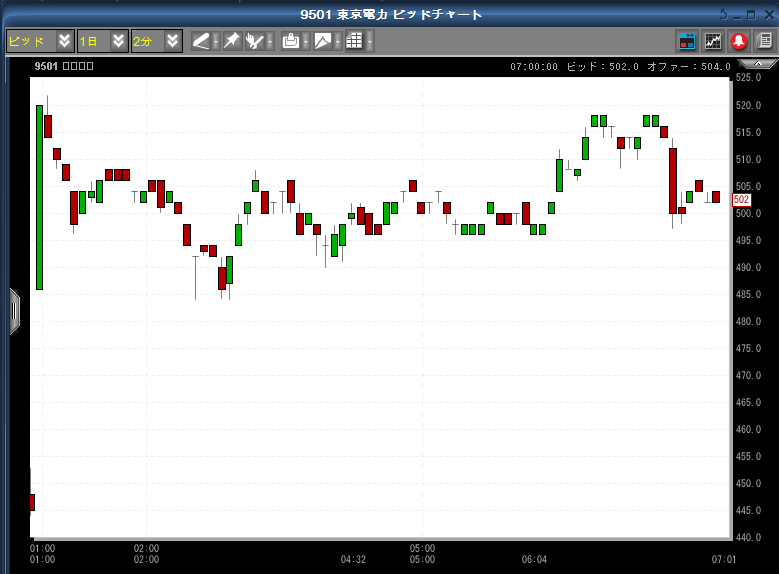Click the pushpin icon in toolbar
The height and width of the screenshot is (574, 779).
point(231,41)
